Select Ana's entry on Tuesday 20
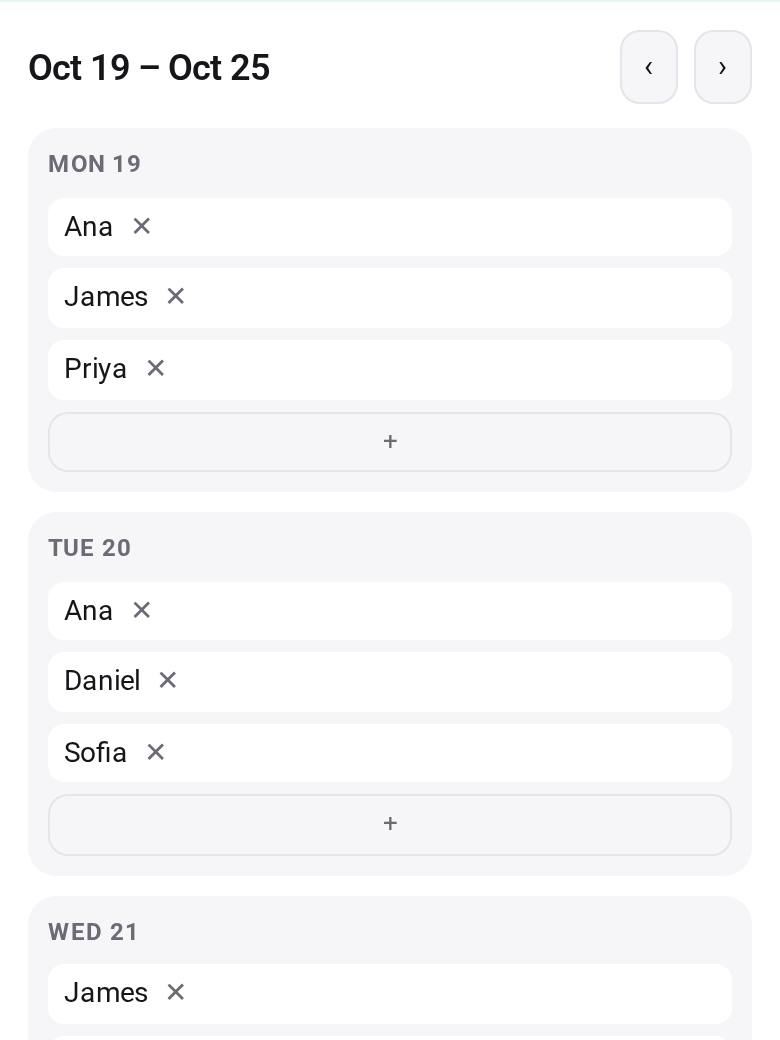The height and width of the screenshot is (1040, 780). pos(390,611)
